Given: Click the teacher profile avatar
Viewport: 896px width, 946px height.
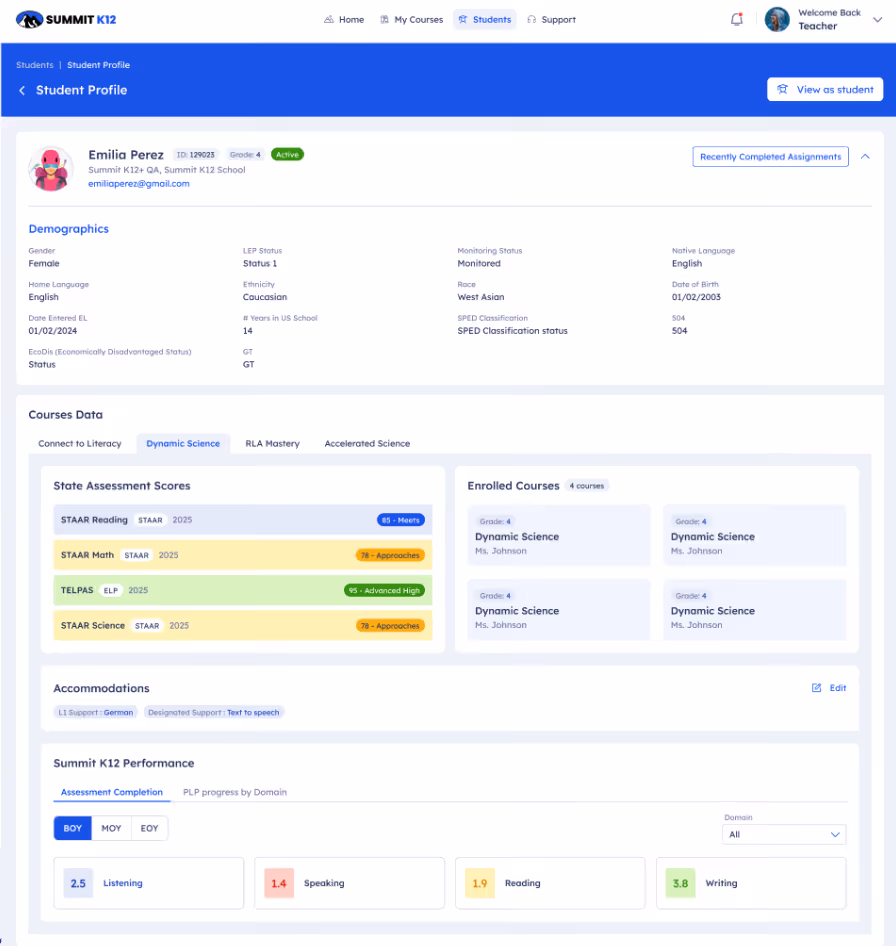Looking at the screenshot, I should [x=777, y=19].
